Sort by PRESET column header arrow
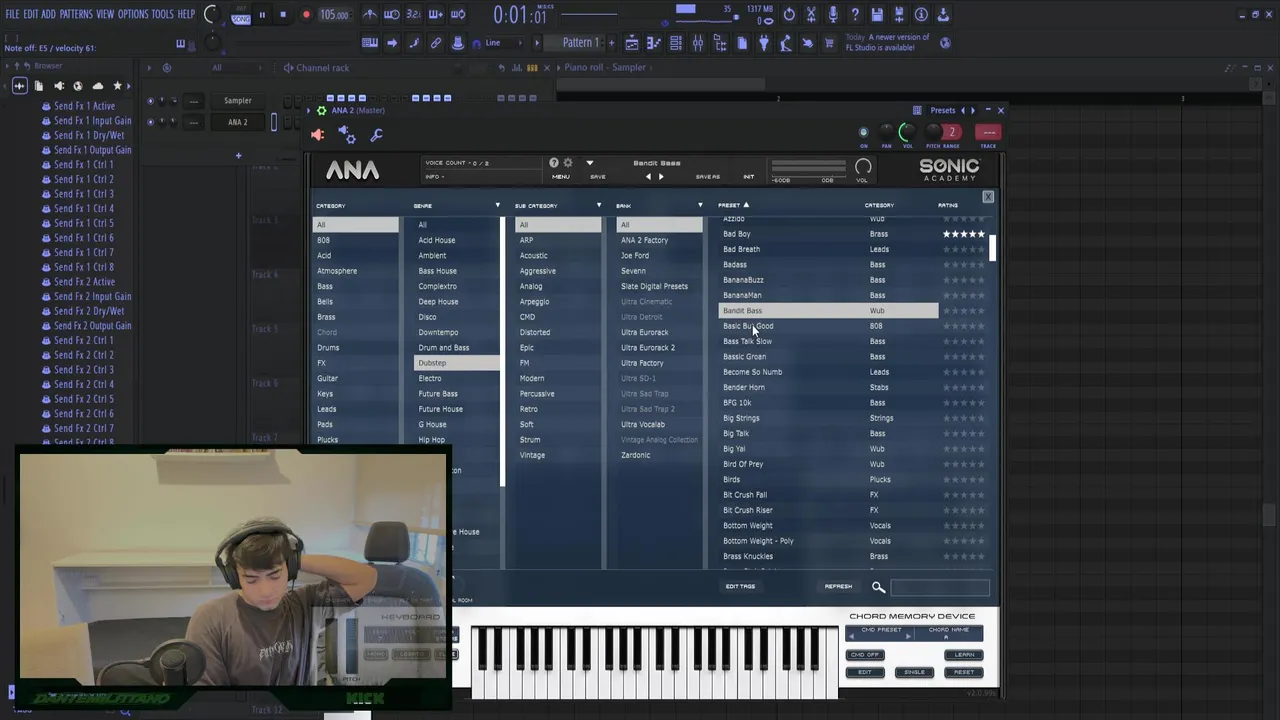 point(746,205)
